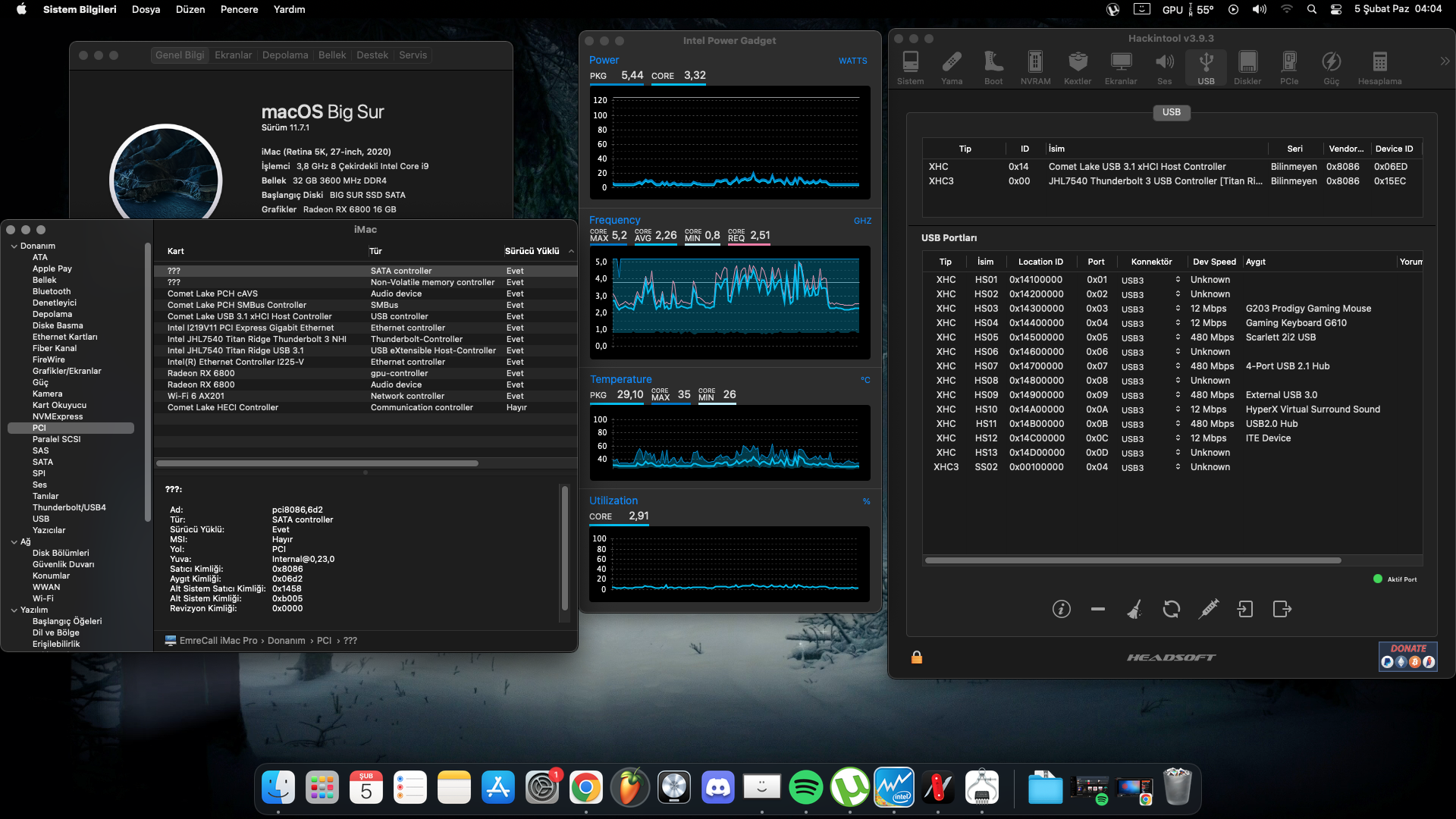Screen dimensions: 1456x819
Task: Select Thunderbolt/USB4 in the sidebar
Action: [x=69, y=507]
